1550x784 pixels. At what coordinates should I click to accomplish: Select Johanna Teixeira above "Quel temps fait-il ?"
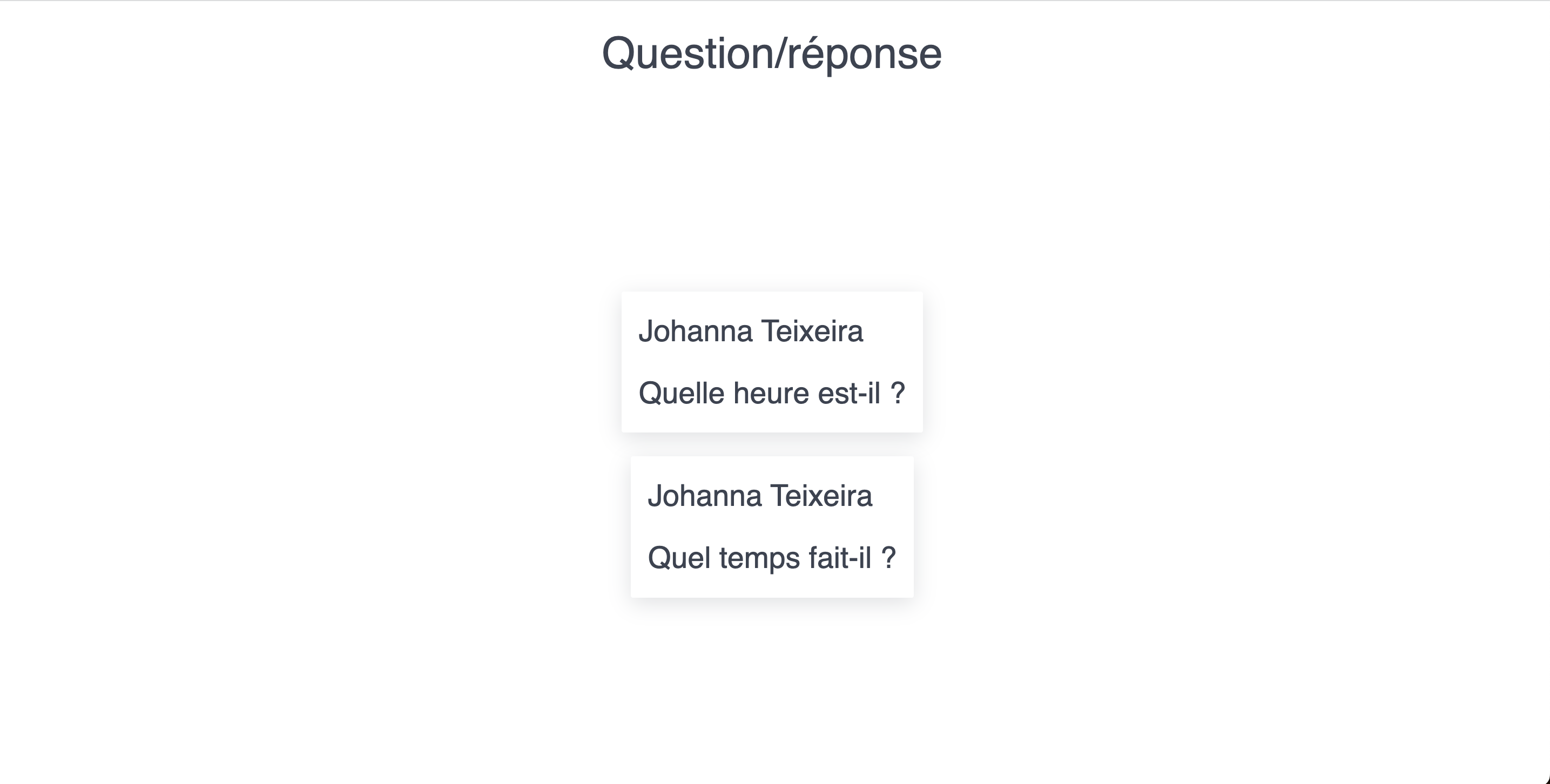pyautogui.click(x=759, y=496)
